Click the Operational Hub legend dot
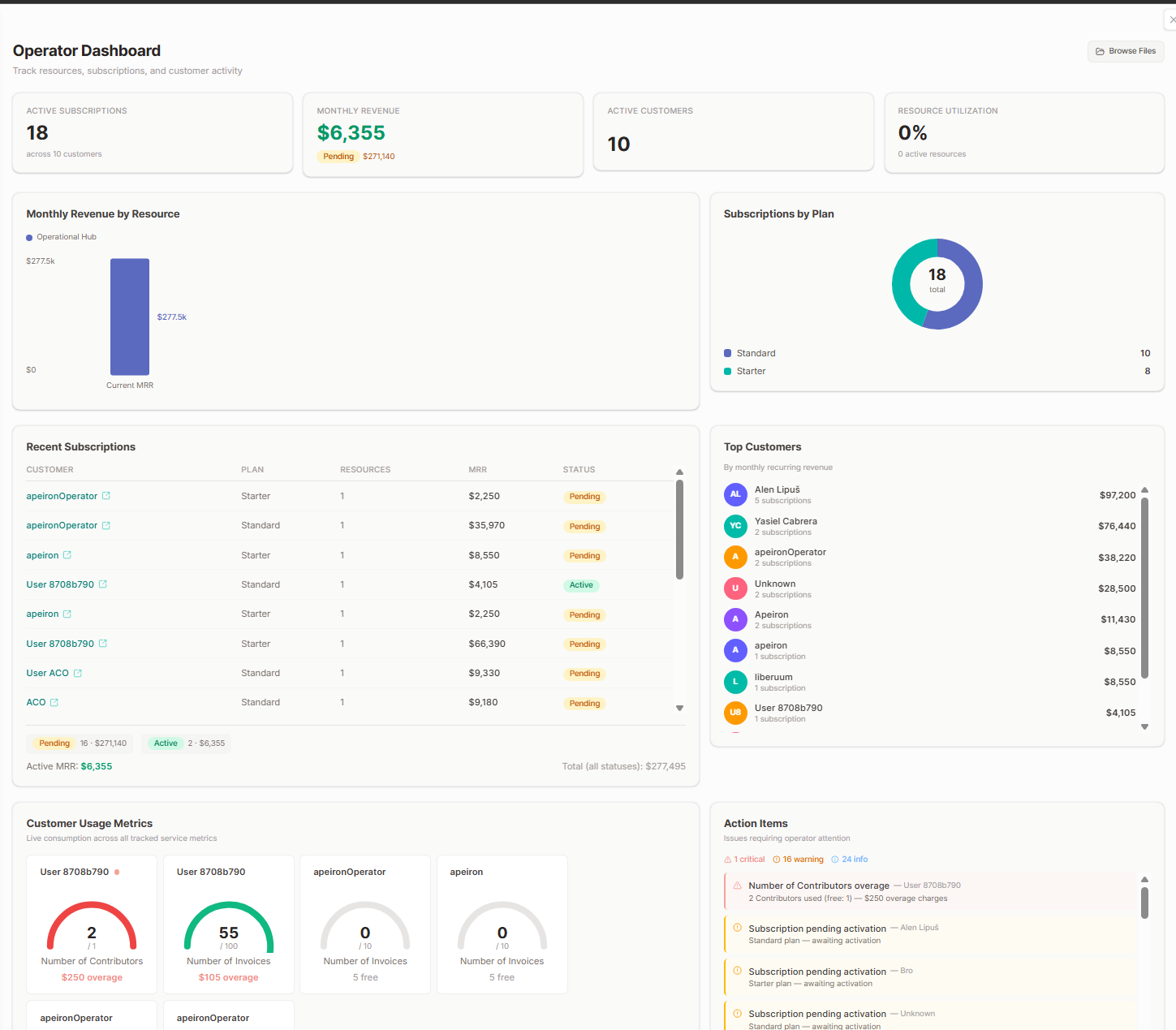This screenshot has height=1030, width=1176. point(29,238)
